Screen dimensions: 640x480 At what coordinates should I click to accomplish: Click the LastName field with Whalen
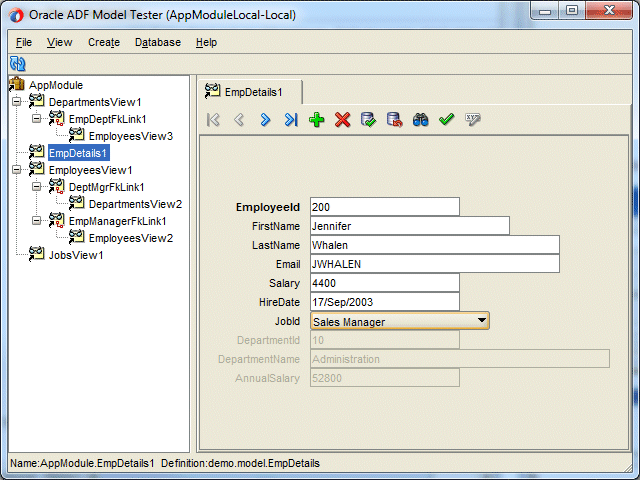[x=435, y=245]
